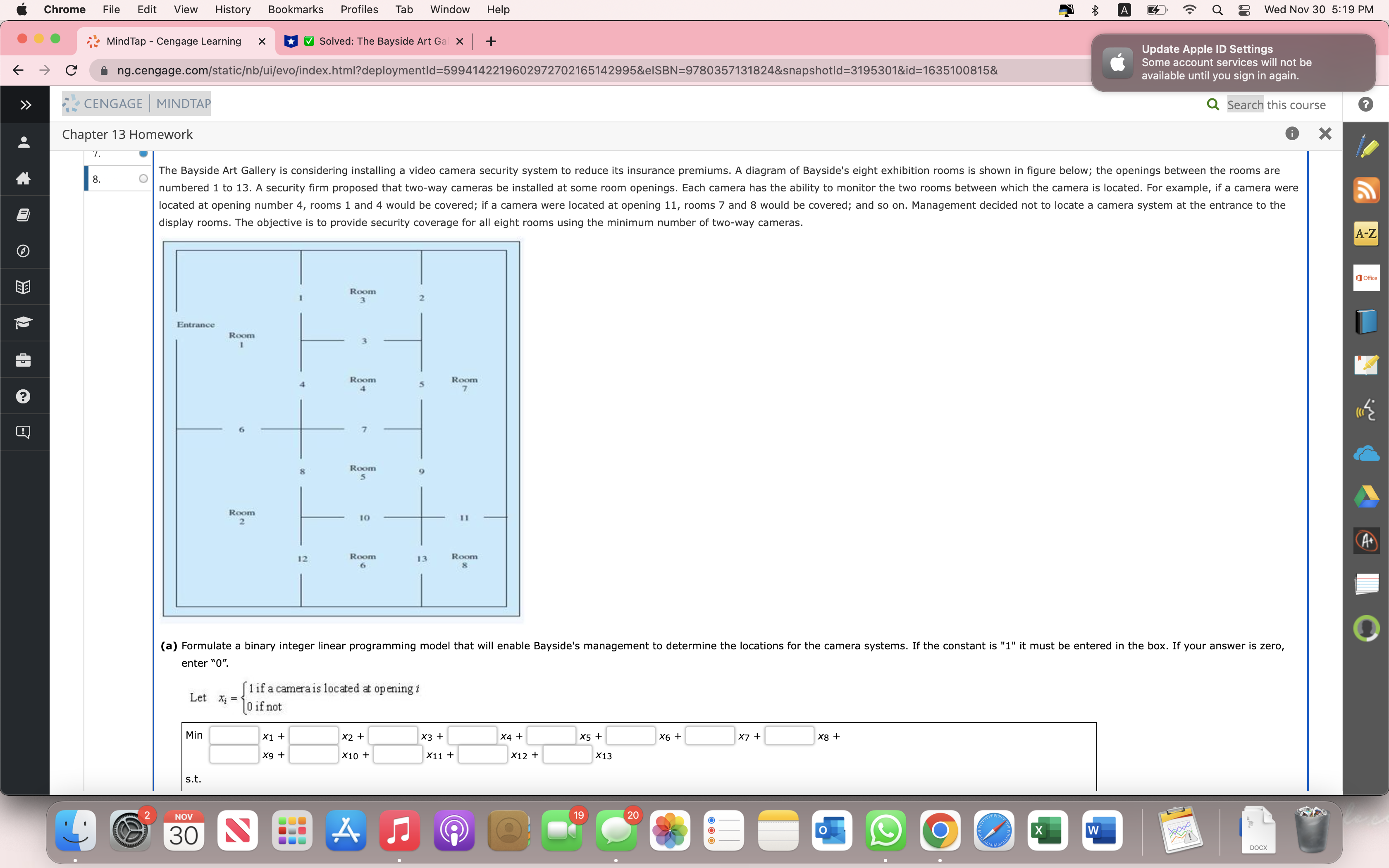Open the A-Z dictionary app
1389x868 pixels.
tap(1365, 233)
